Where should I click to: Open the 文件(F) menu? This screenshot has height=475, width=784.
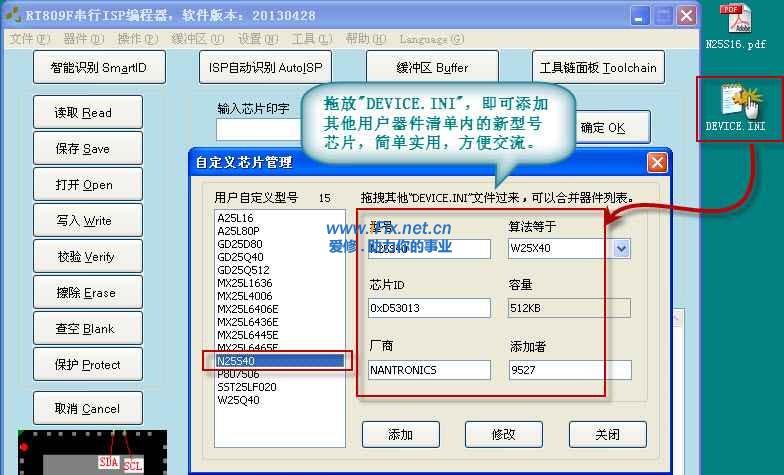(x=29, y=39)
